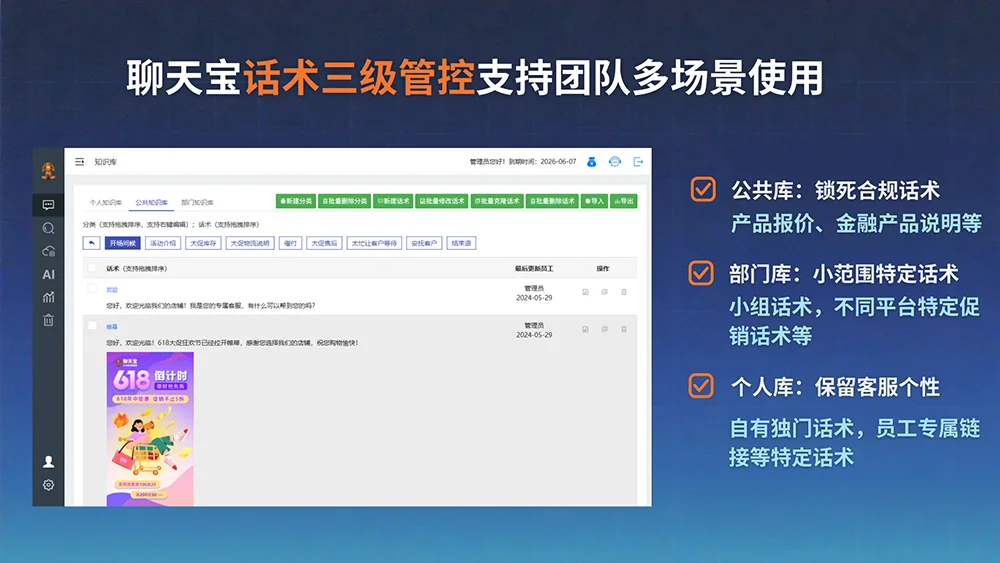1000x563 pixels.
Task: Delete the 618 greeting script row
Action: pyautogui.click(x=624, y=329)
